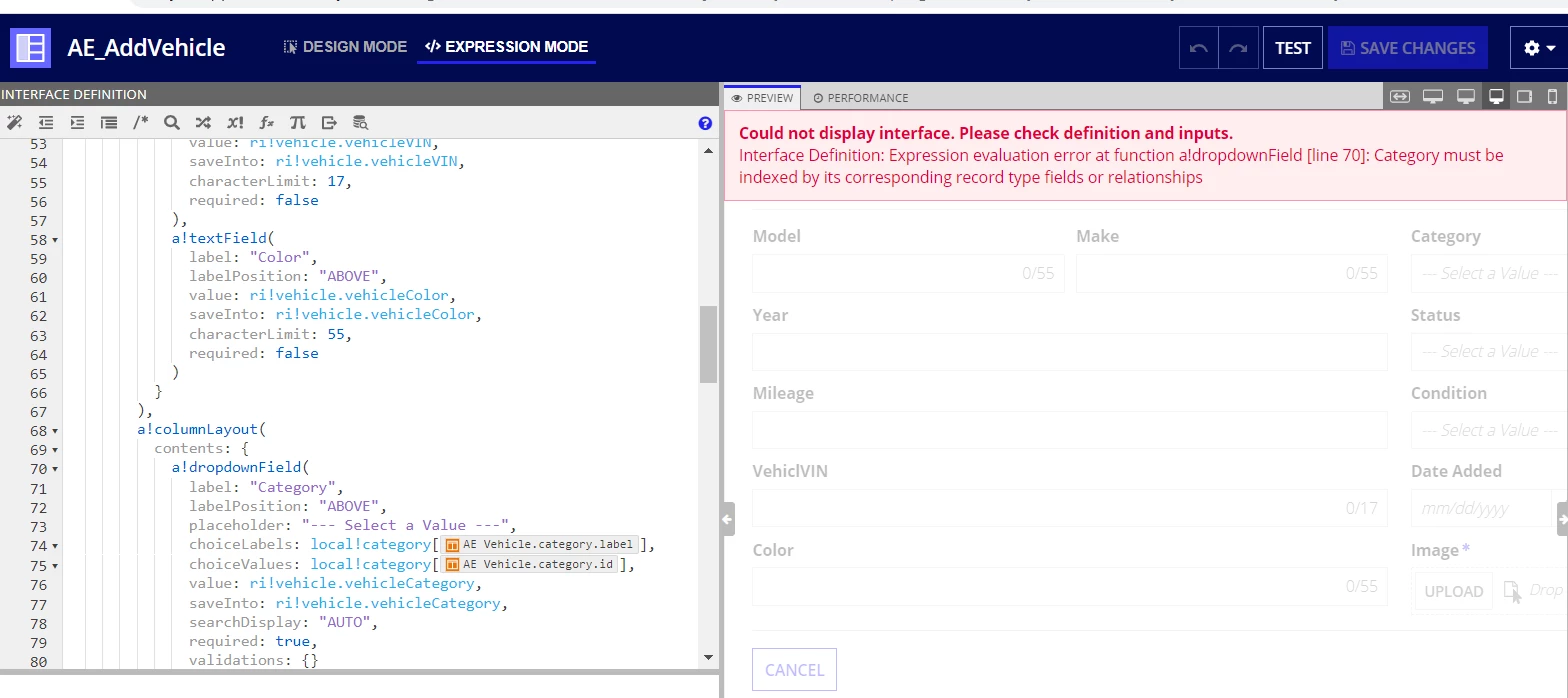Image resolution: width=1568 pixels, height=698 pixels.
Task: Select the medium desktop preview icon
Action: point(1466,97)
